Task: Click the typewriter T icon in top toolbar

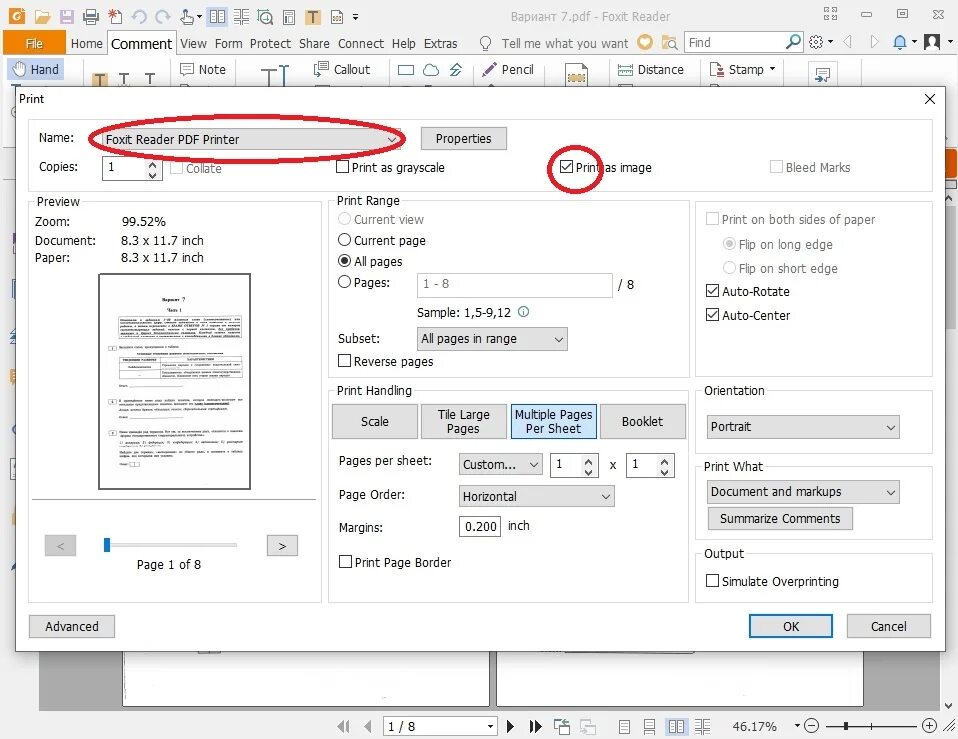Action: pyautogui.click(x=313, y=17)
